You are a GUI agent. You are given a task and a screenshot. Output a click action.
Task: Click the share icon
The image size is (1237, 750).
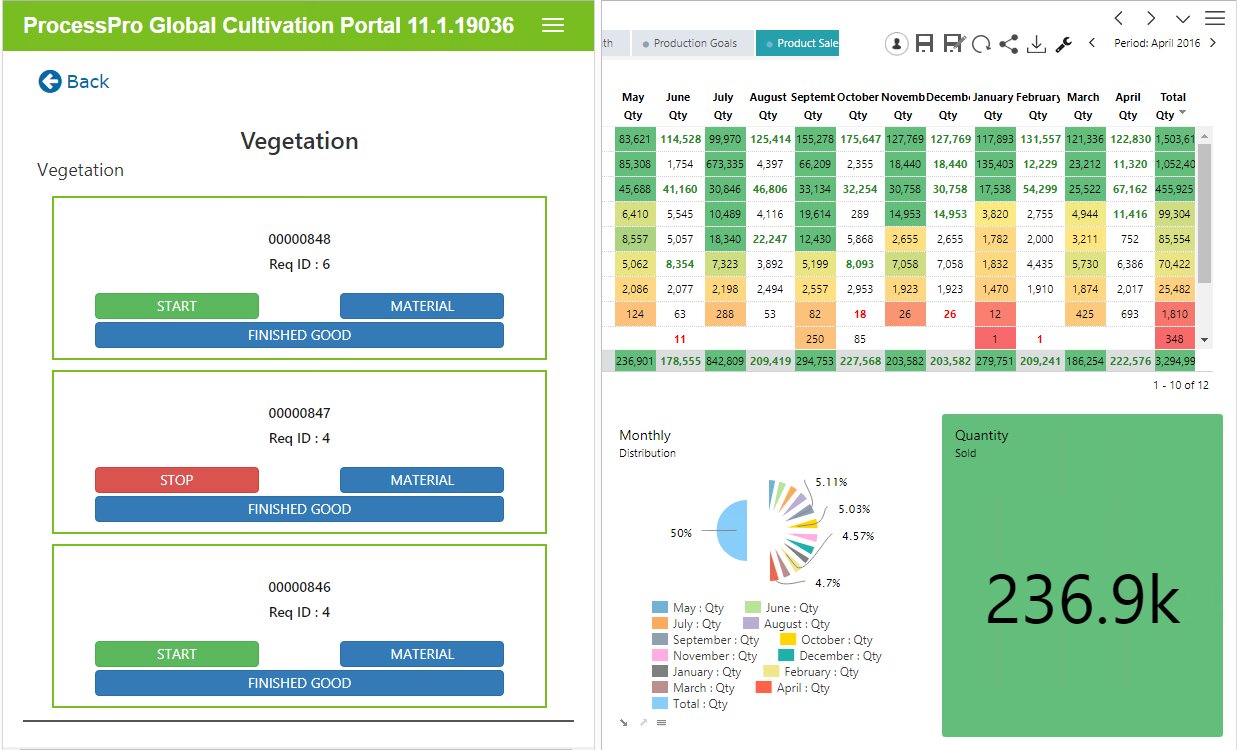(1008, 43)
